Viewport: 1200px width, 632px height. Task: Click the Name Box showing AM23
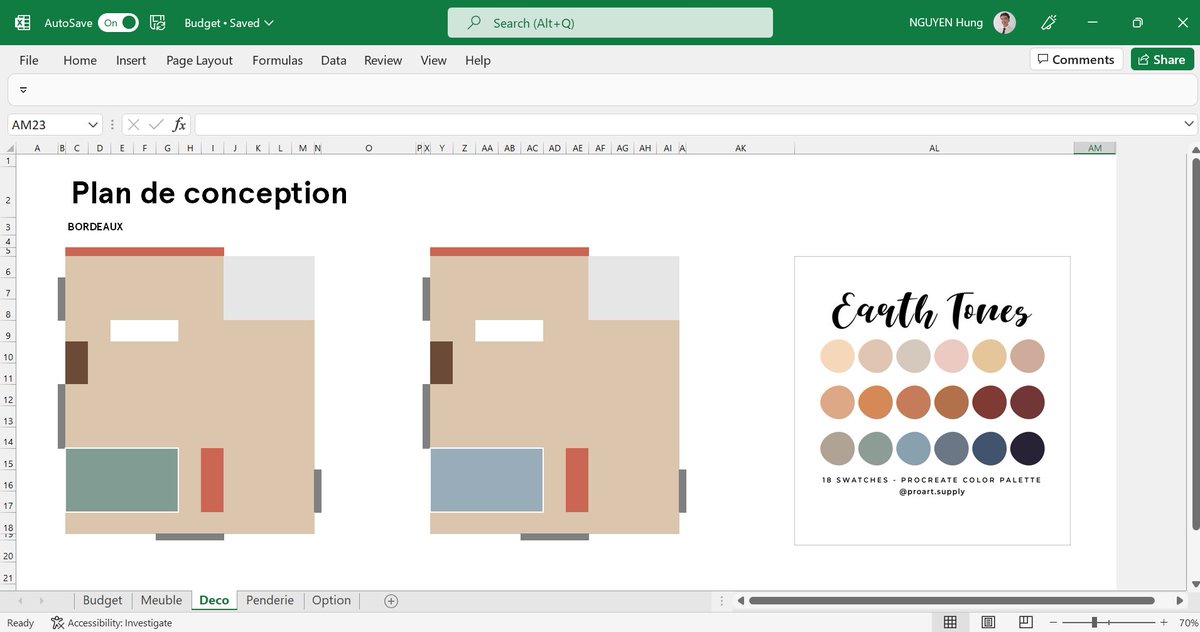pos(47,124)
